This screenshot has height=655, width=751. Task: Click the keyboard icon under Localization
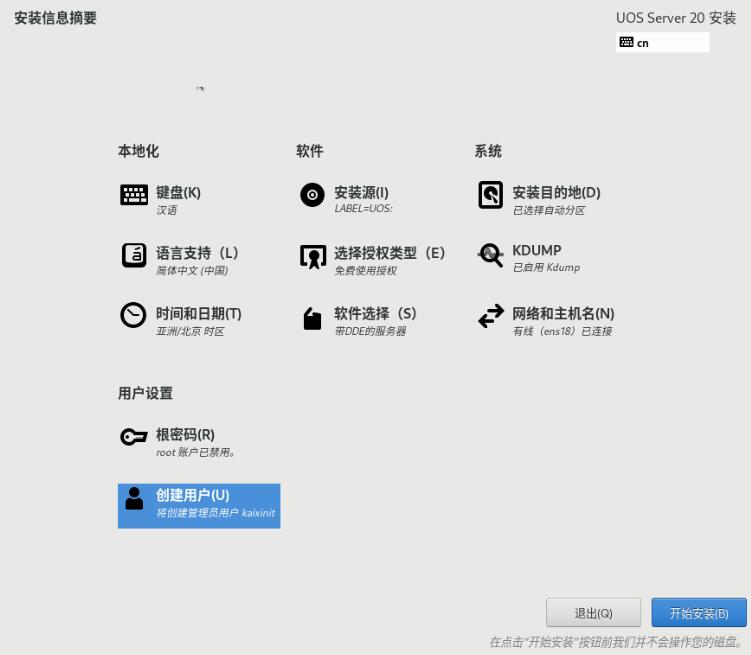point(134,195)
